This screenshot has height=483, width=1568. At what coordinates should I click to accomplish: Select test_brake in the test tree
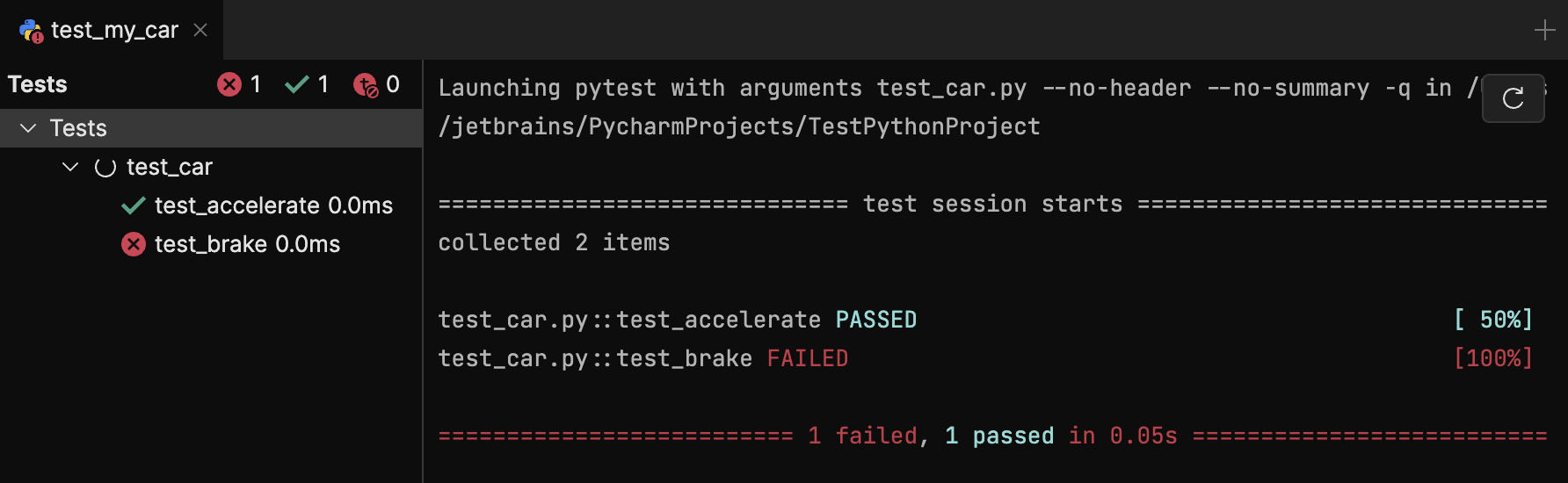point(247,244)
